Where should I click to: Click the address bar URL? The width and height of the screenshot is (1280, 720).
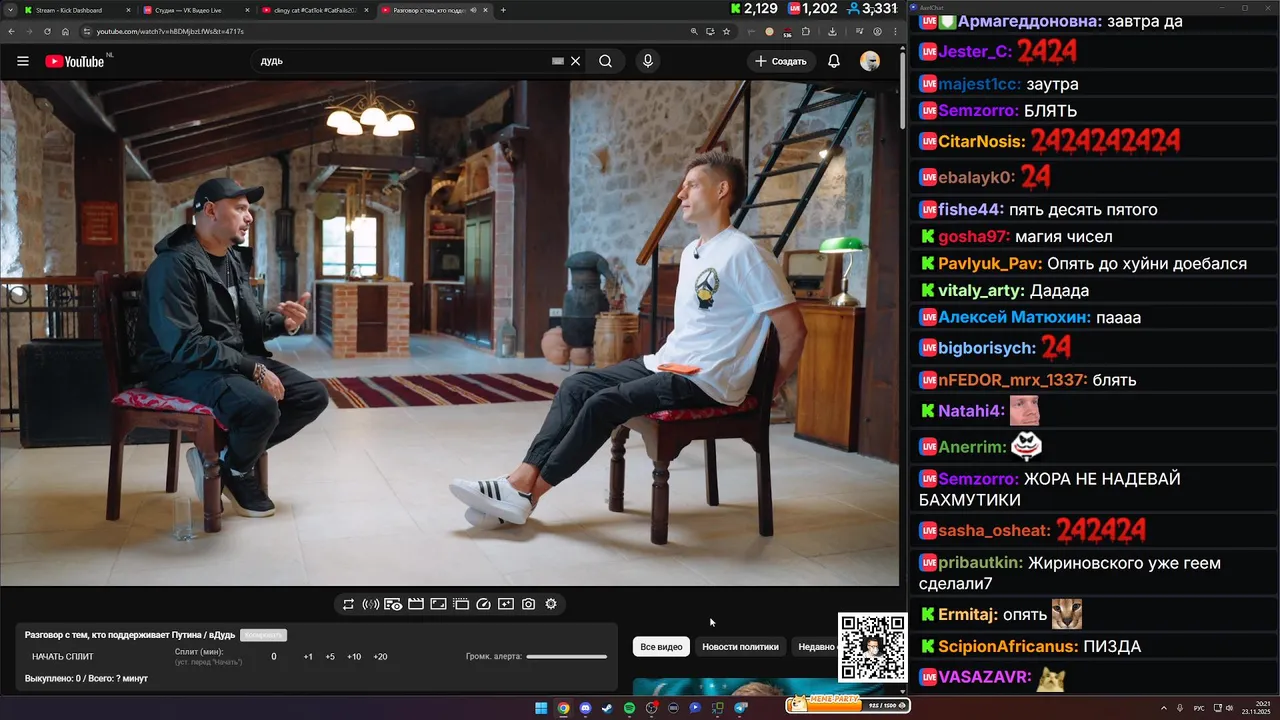coord(170,31)
